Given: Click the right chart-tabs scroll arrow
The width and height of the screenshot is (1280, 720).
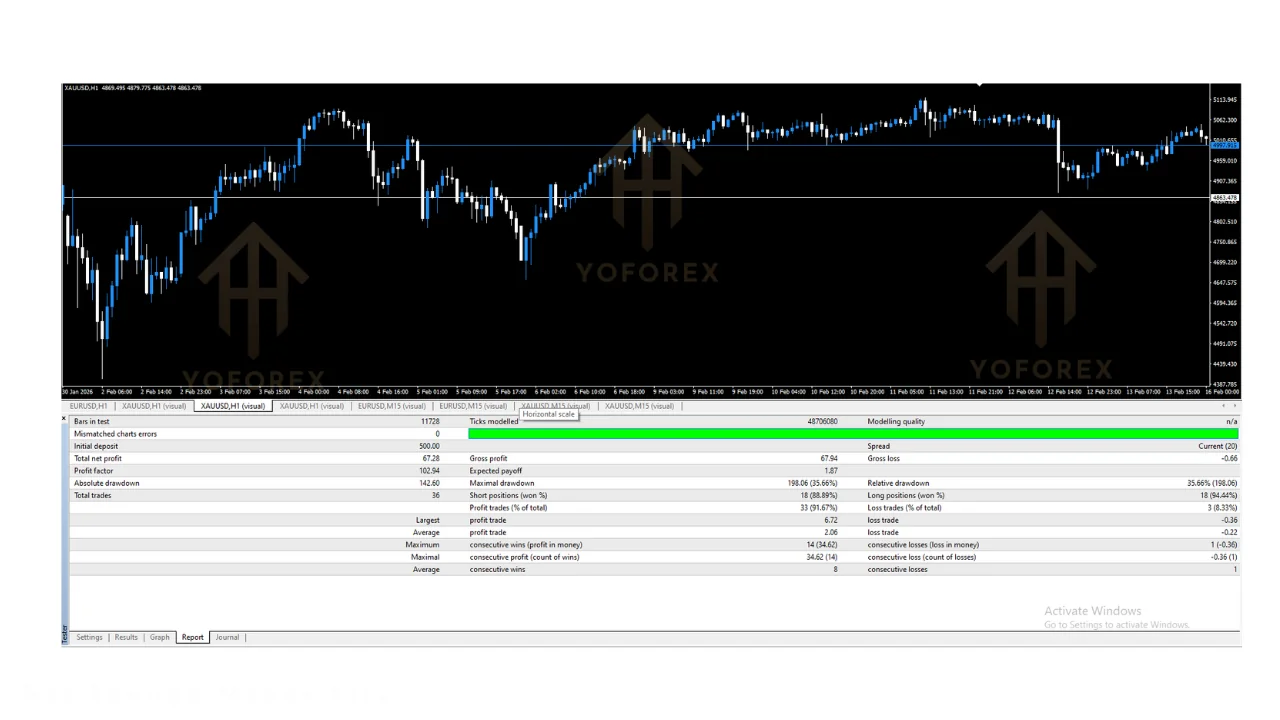Looking at the screenshot, I should pyautogui.click(x=1235, y=406).
